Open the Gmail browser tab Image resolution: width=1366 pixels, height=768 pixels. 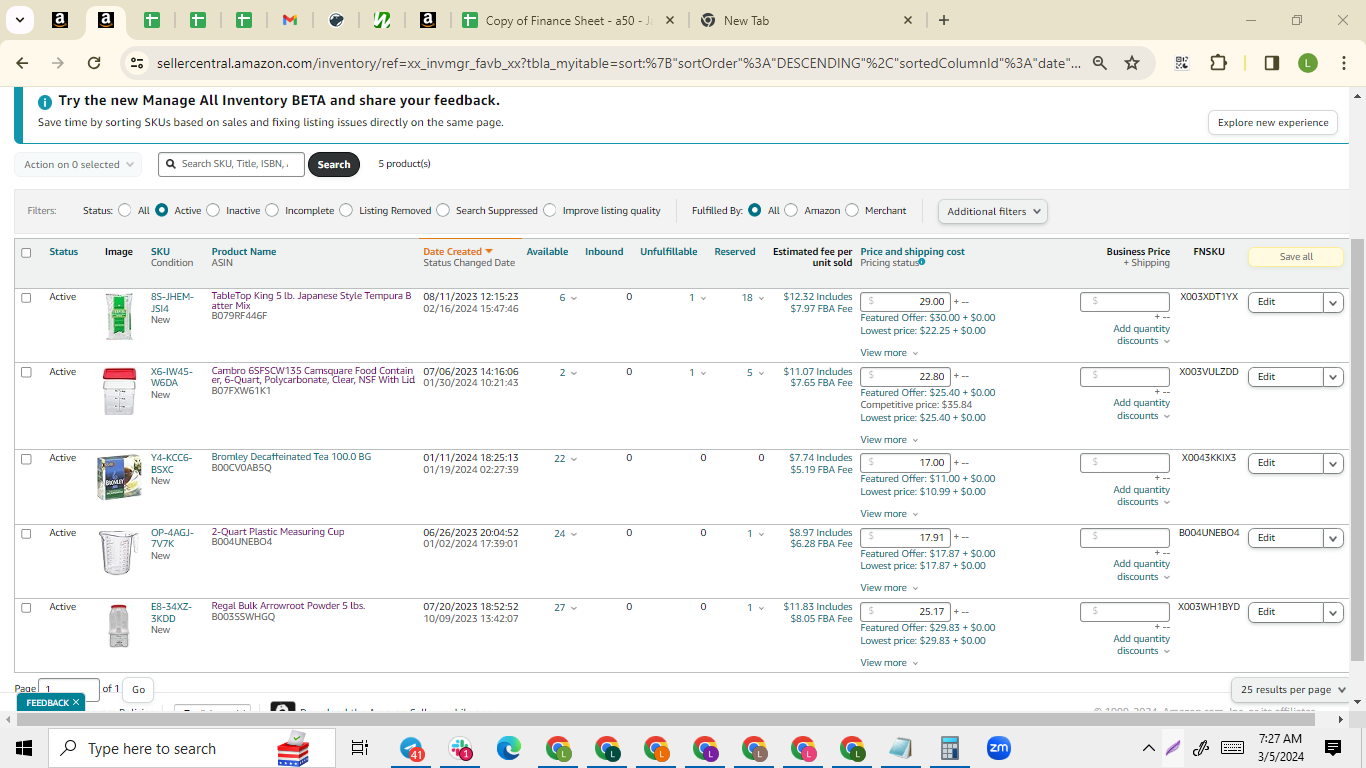(290, 20)
